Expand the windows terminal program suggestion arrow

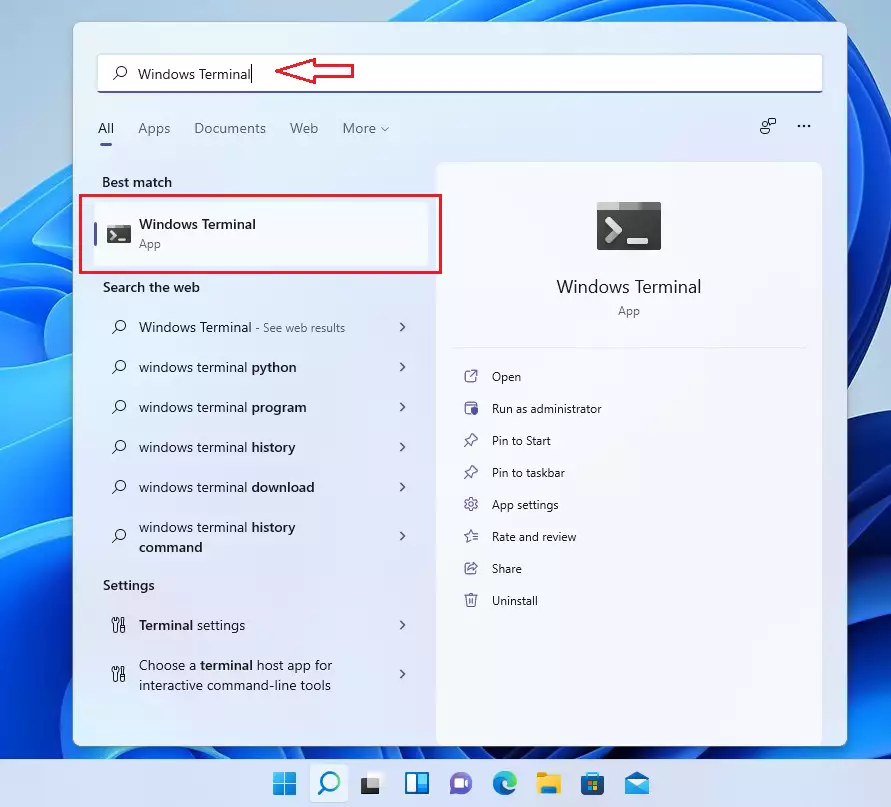402,407
